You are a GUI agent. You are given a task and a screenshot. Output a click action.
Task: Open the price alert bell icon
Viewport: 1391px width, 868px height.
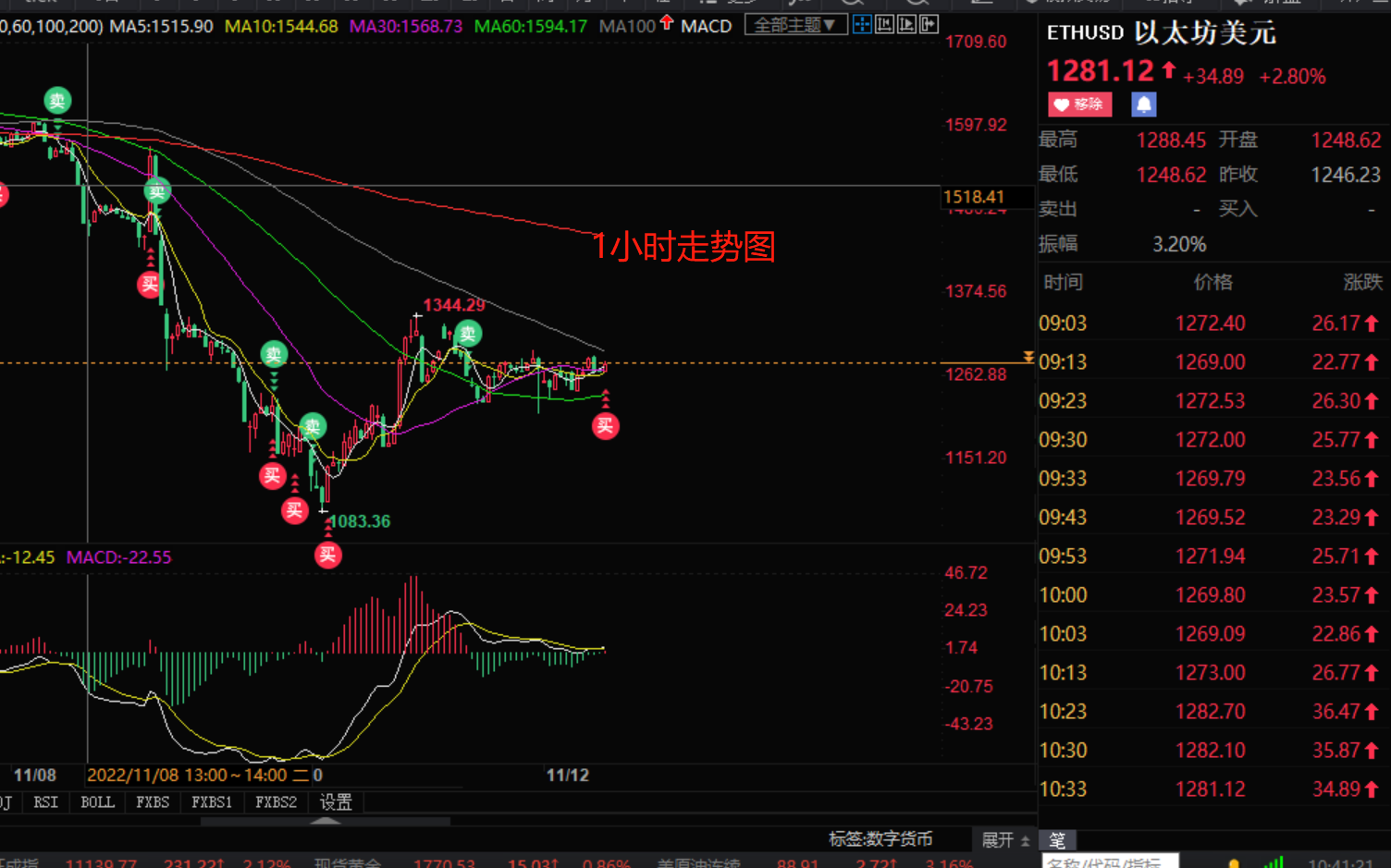1144,104
